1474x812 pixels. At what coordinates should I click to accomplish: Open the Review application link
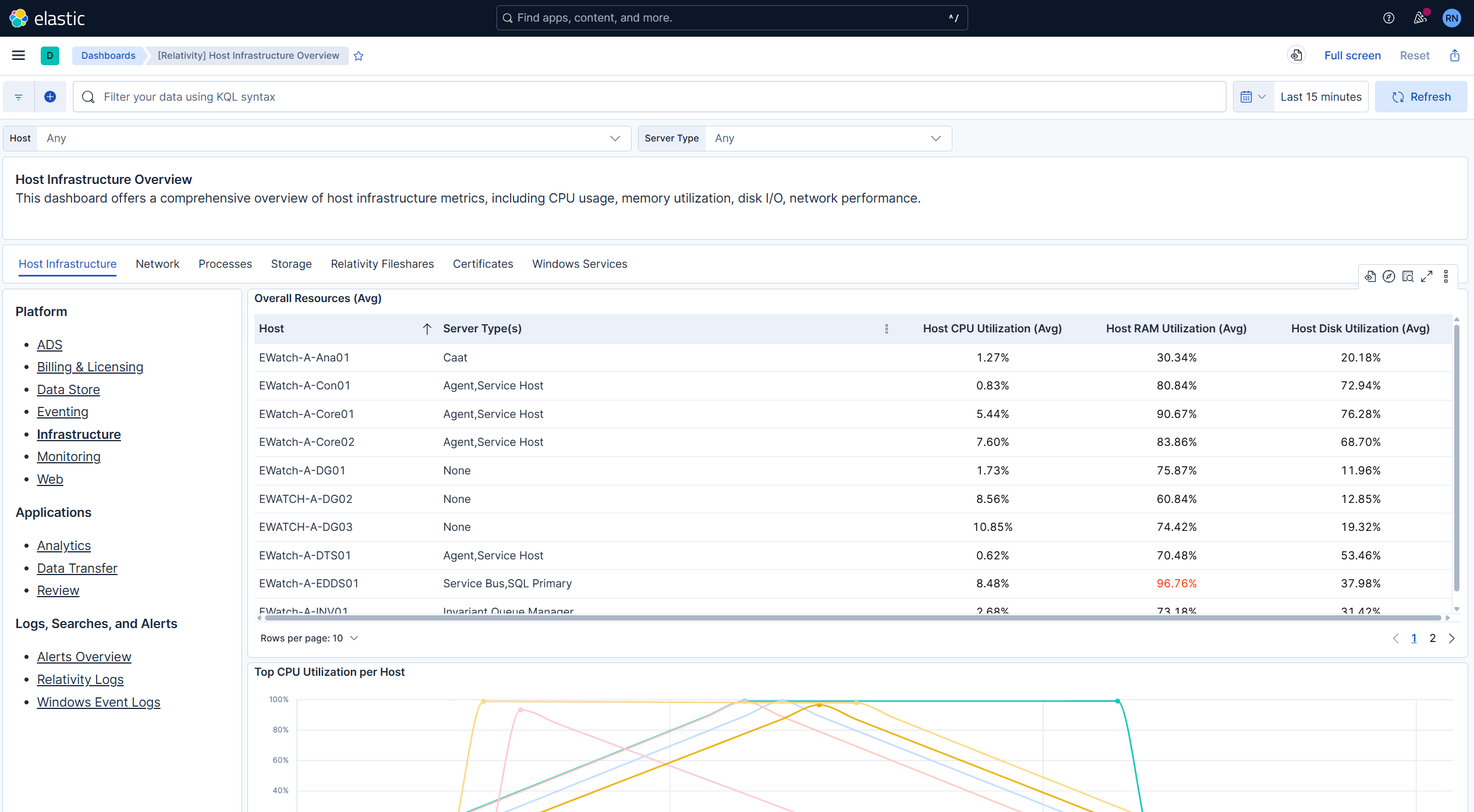[58, 591]
